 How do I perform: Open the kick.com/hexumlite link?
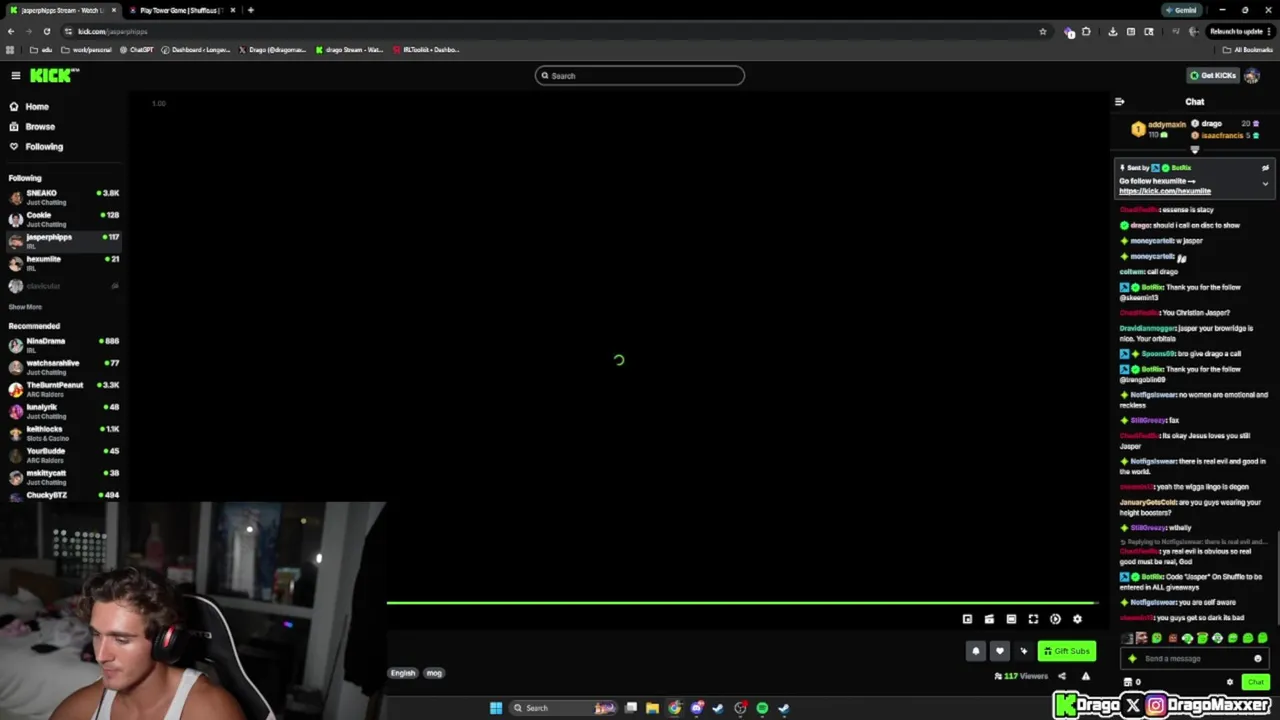click(x=1165, y=191)
